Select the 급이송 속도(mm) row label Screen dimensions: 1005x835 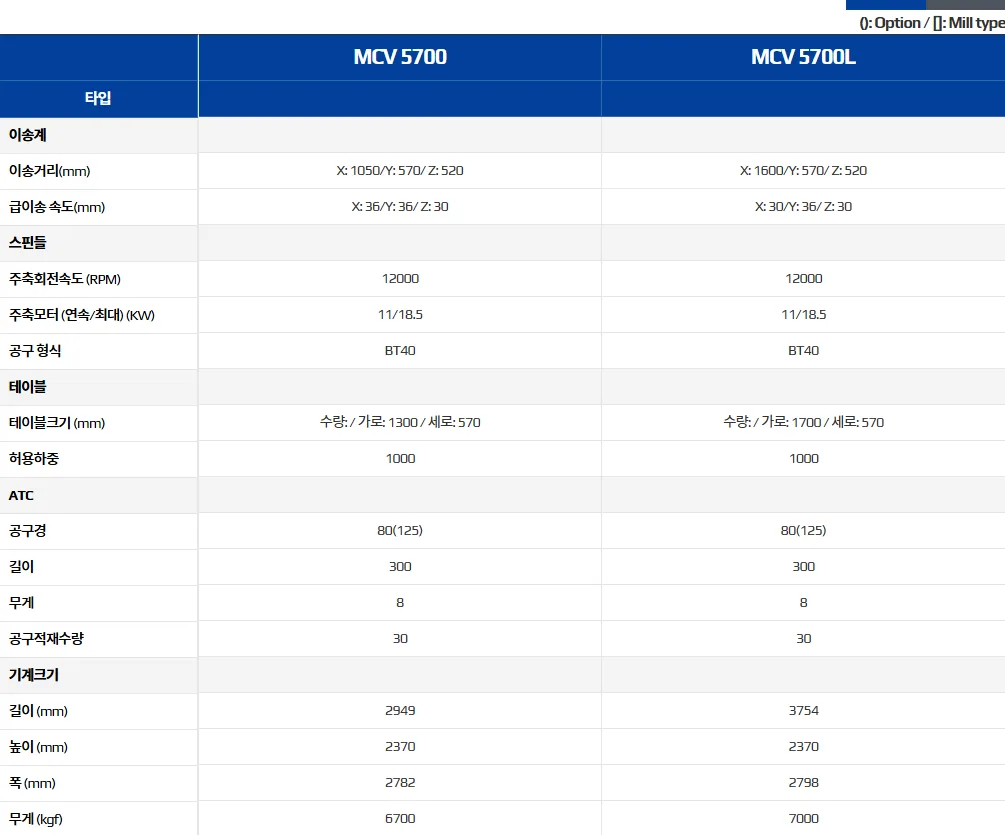[56, 207]
